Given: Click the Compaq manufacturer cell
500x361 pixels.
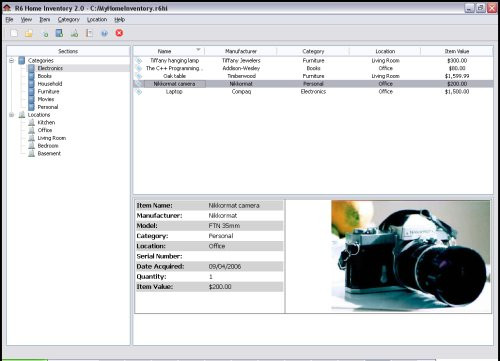Looking at the screenshot, I should pos(241,91).
